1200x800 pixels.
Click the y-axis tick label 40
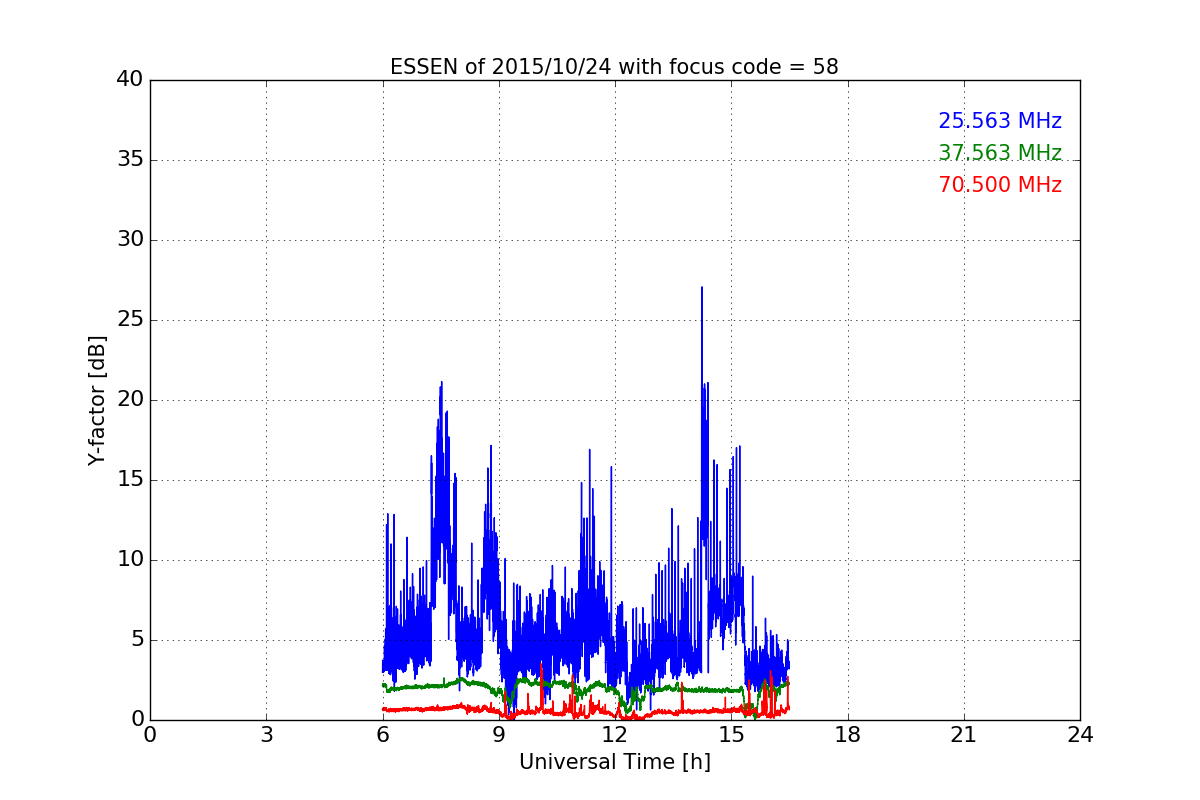(x=130, y=80)
